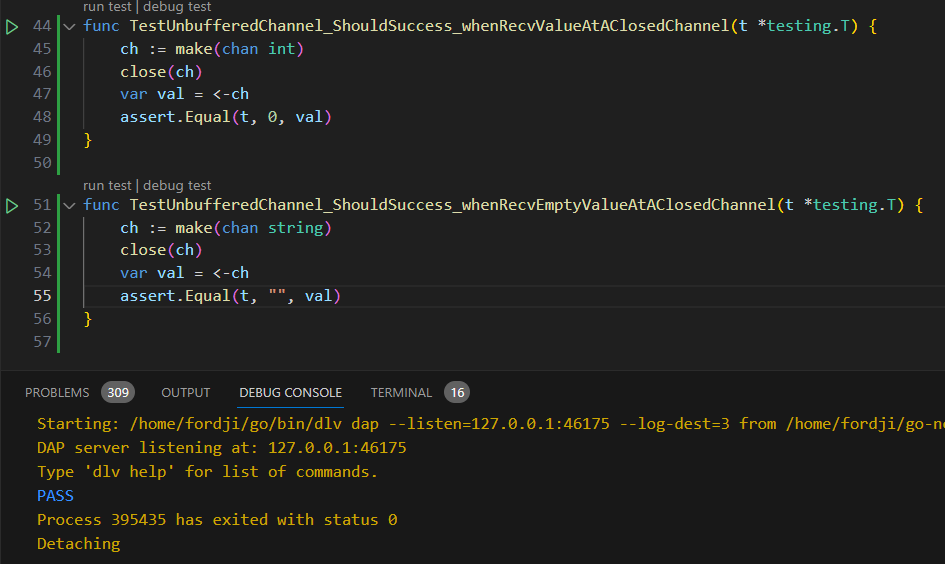
Task: Click 'debug test' above line 51
Action: (178, 185)
